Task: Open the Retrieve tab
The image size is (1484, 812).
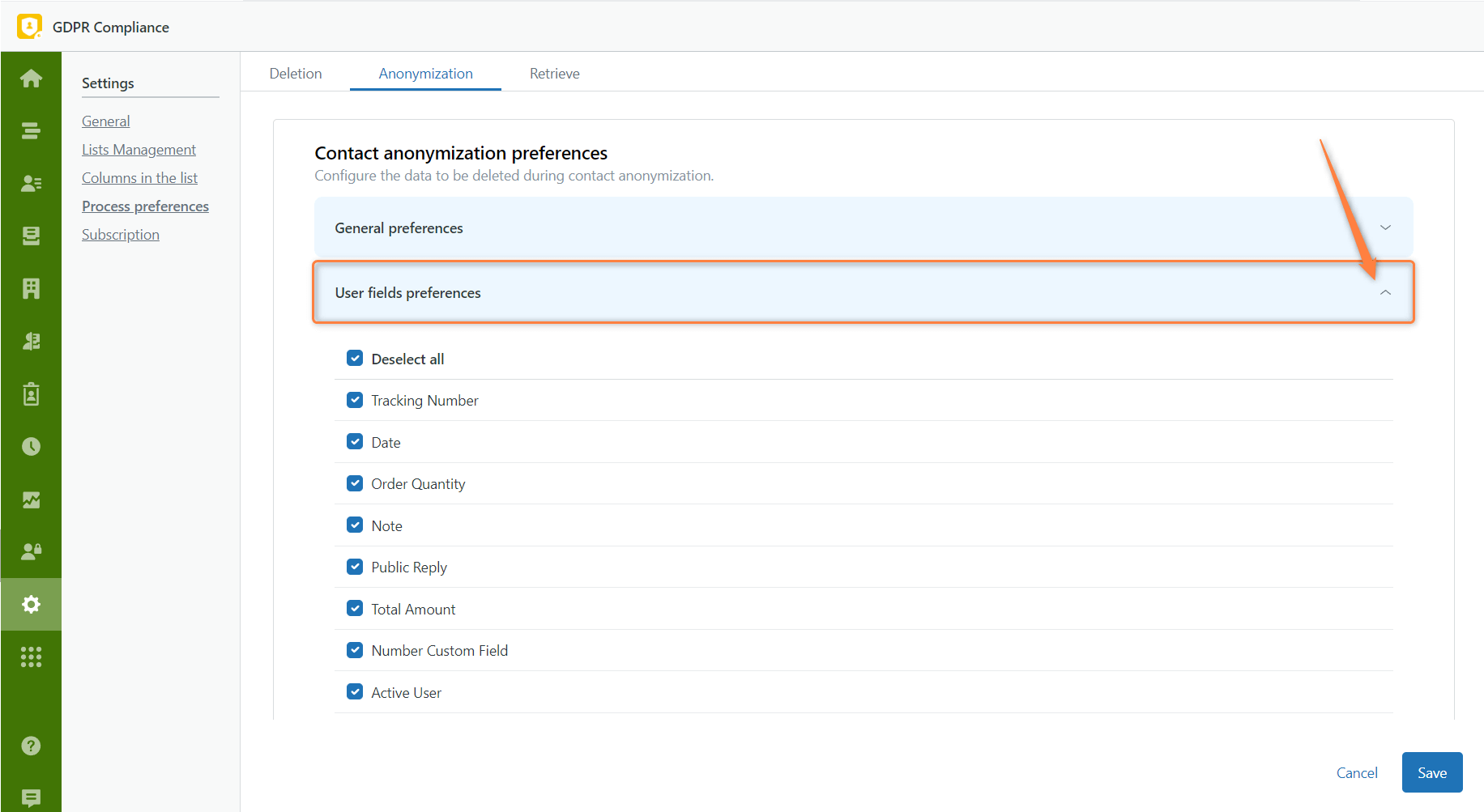Action: (x=554, y=73)
